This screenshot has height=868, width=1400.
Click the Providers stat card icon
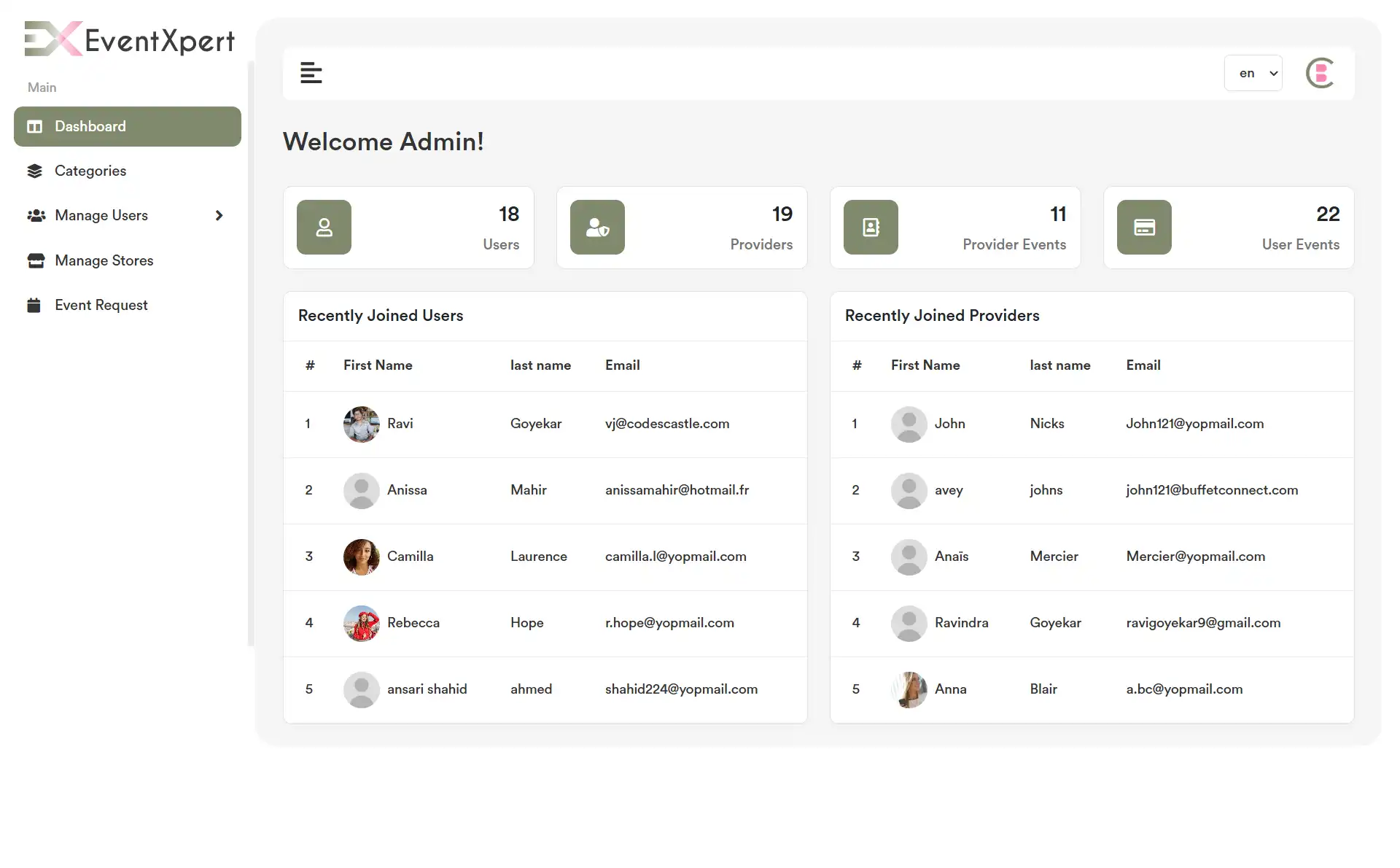click(x=596, y=227)
